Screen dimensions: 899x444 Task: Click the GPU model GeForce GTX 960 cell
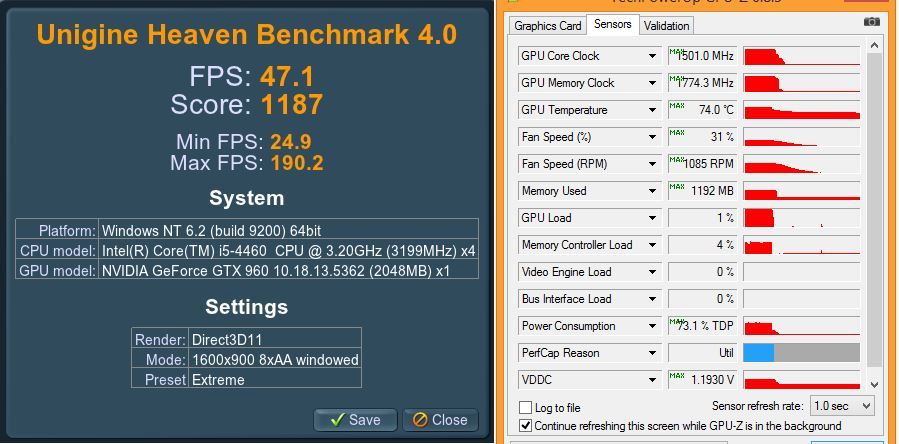click(288, 270)
